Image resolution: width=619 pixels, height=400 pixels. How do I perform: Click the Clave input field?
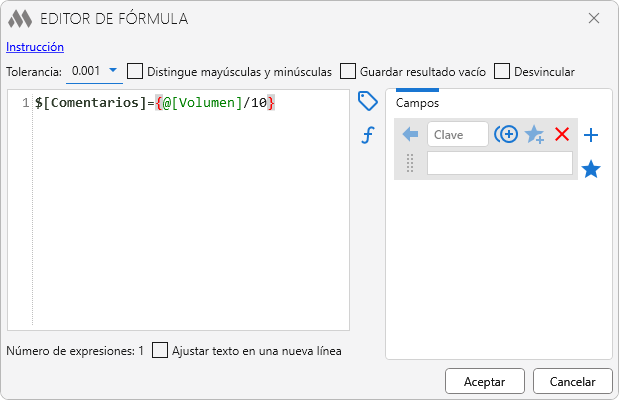457,134
